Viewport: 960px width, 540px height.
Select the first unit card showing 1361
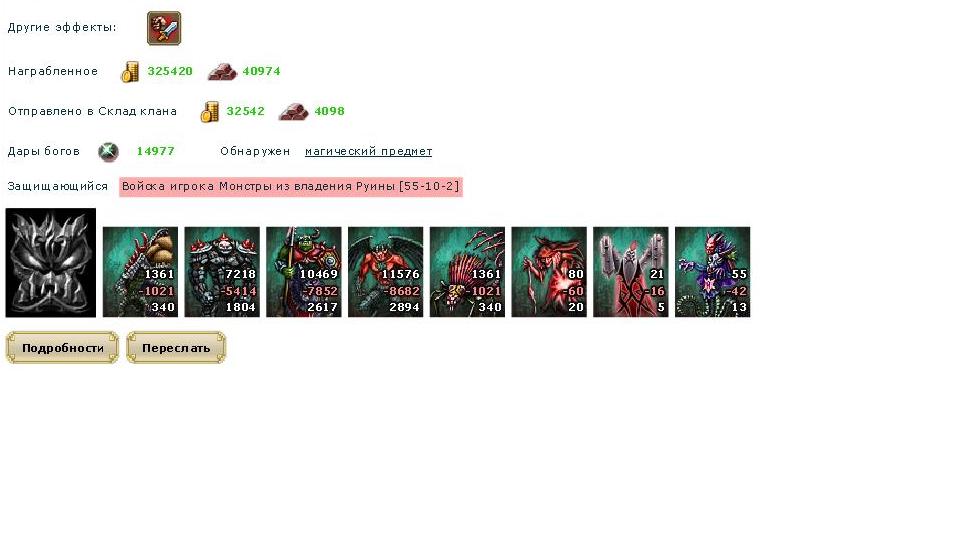pyautogui.click(x=140, y=272)
